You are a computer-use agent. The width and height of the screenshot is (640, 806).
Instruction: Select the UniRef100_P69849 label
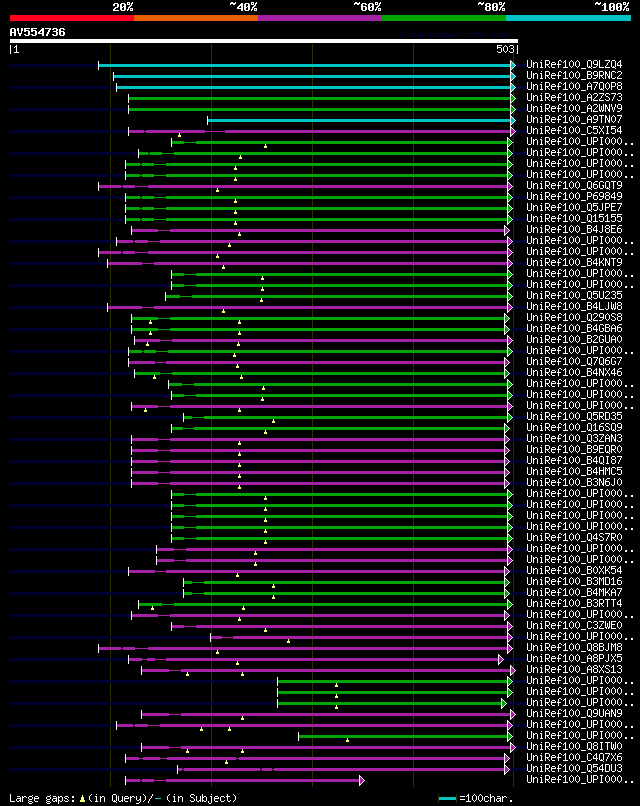click(574, 196)
